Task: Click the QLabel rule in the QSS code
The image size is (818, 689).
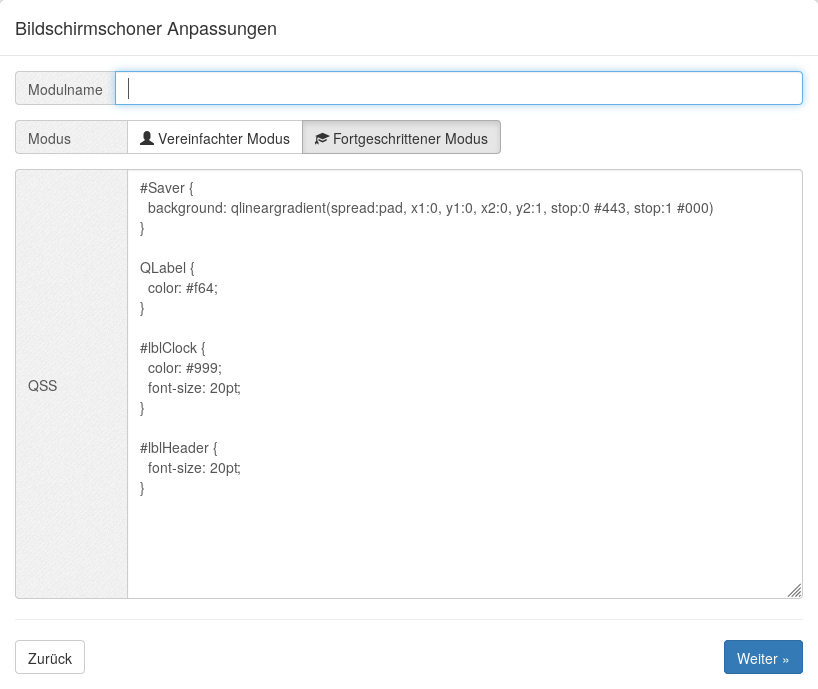Action: [x=167, y=268]
